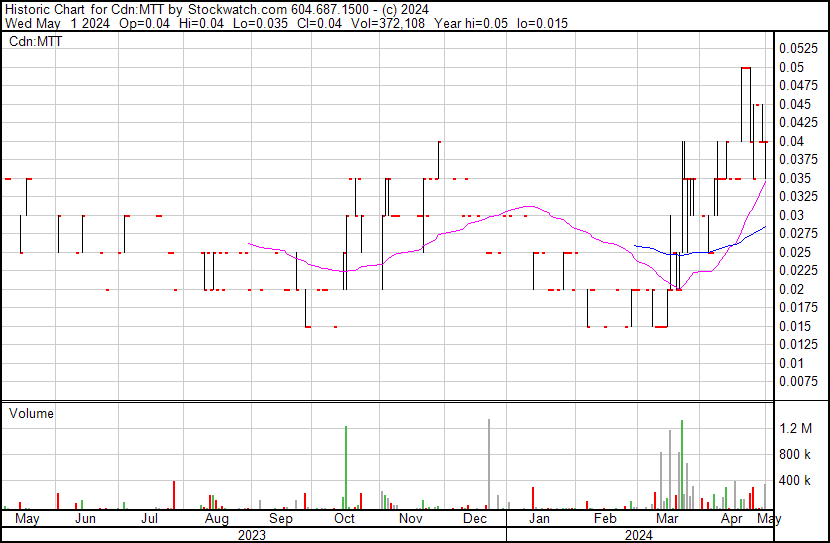830x543 pixels.
Task: Click the '1.2 M' volume axis label
Action: pyautogui.click(x=796, y=428)
